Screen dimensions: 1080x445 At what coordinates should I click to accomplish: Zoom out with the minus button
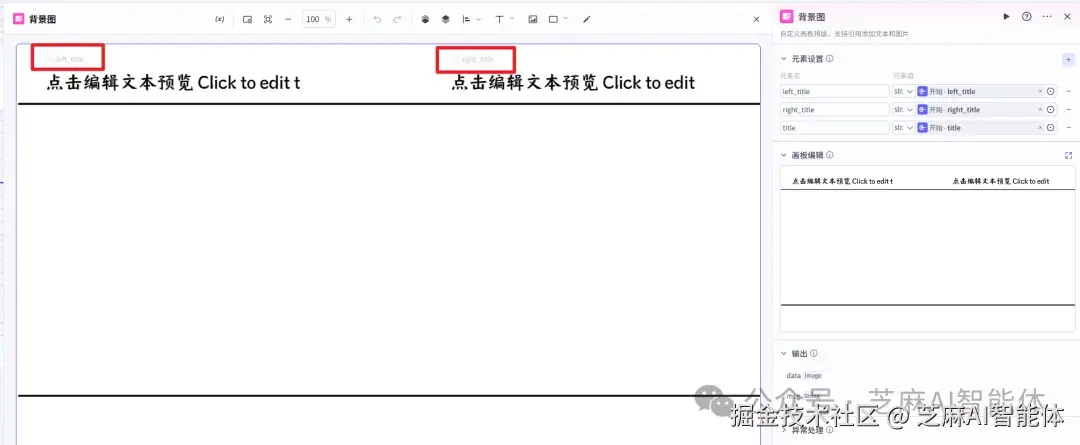pyautogui.click(x=288, y=19)
